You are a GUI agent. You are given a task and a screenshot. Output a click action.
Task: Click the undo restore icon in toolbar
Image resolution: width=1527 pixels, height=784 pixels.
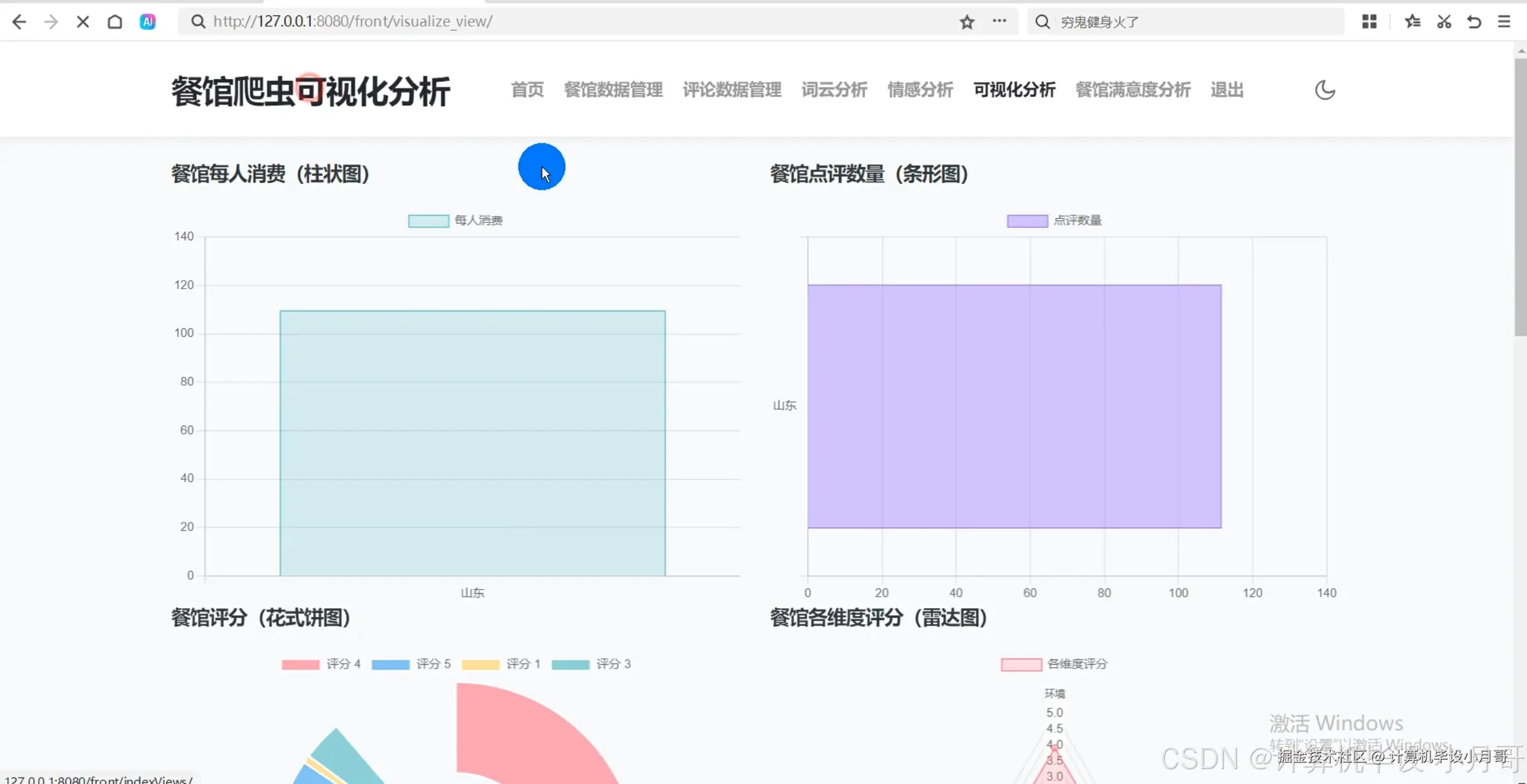1473,21
